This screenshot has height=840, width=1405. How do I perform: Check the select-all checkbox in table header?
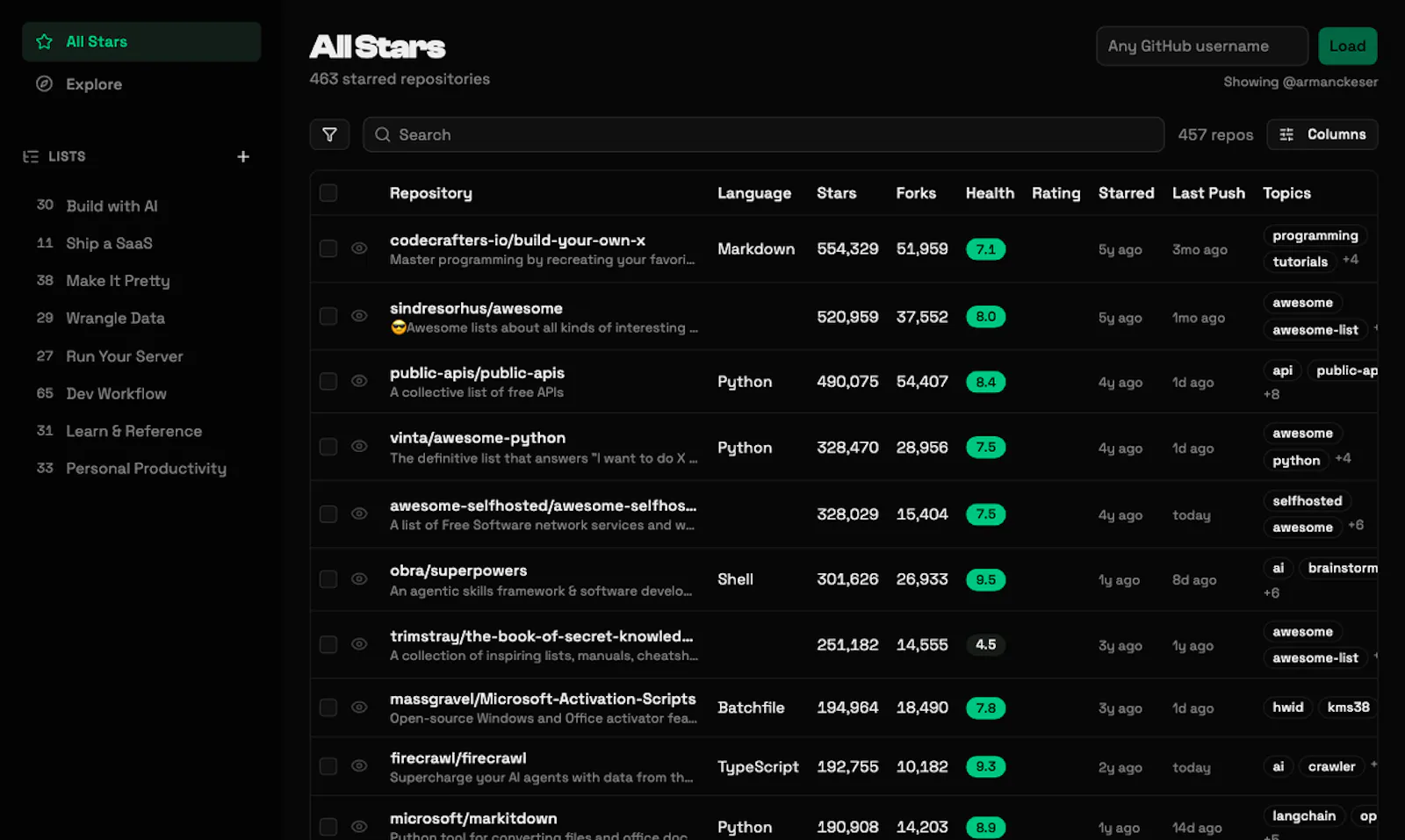(328, 193)
